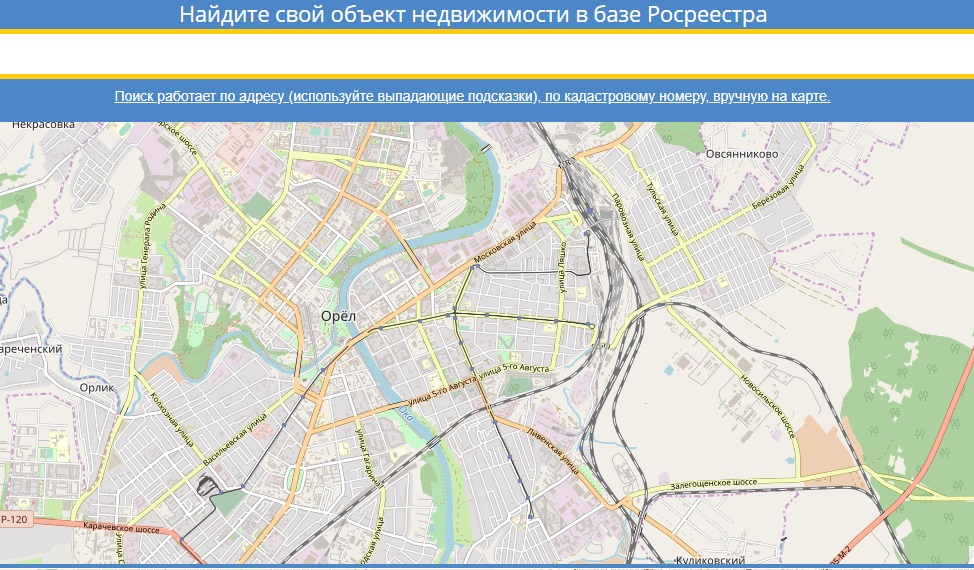Click the P-120 road shield on map

point(15,520)
